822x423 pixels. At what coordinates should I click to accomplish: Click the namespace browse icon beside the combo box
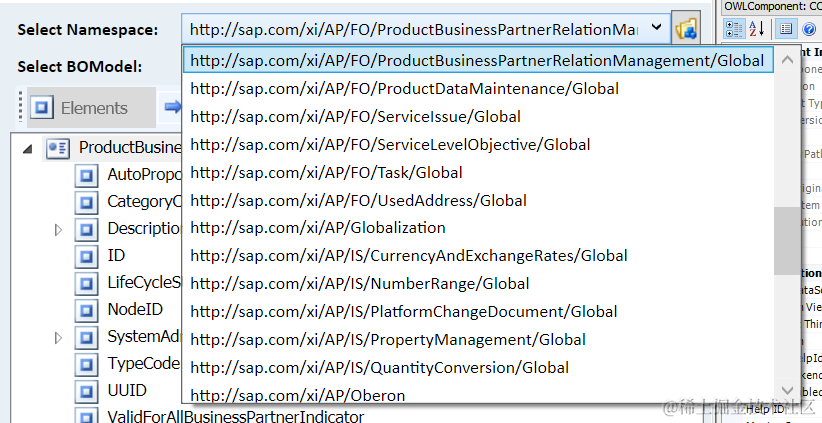coord(686,28)
